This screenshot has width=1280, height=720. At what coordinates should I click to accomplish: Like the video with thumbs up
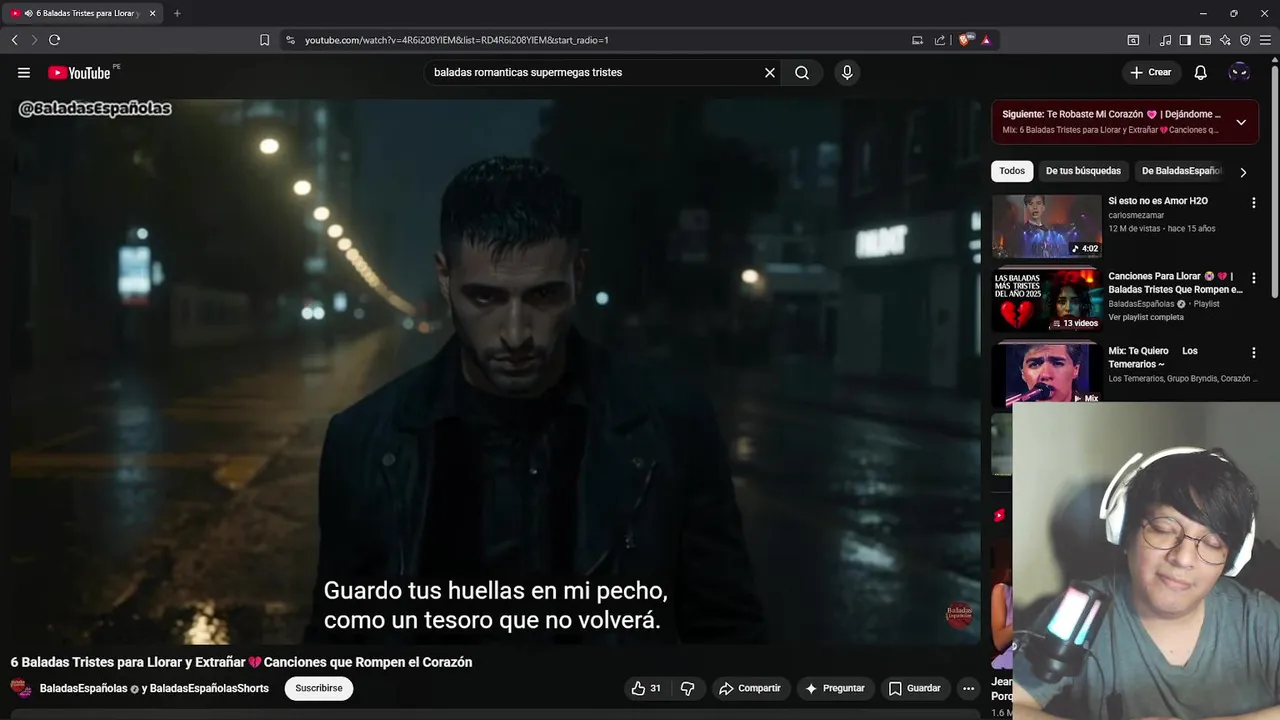(x=648, y=688)
